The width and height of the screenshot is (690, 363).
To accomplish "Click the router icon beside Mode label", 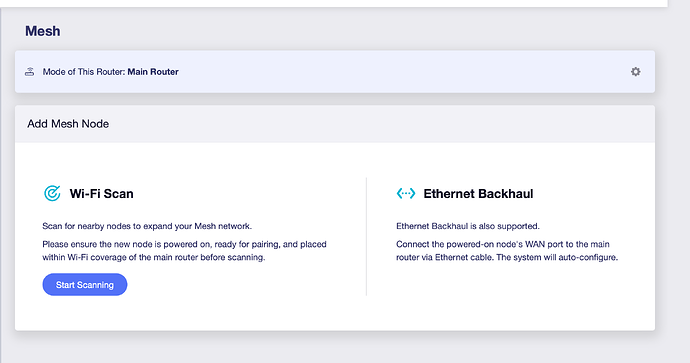I will 29,72.
